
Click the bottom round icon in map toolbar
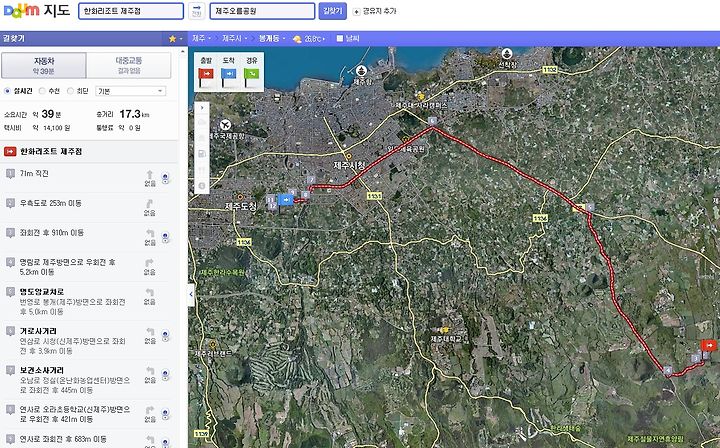click(x=202, y=185)
